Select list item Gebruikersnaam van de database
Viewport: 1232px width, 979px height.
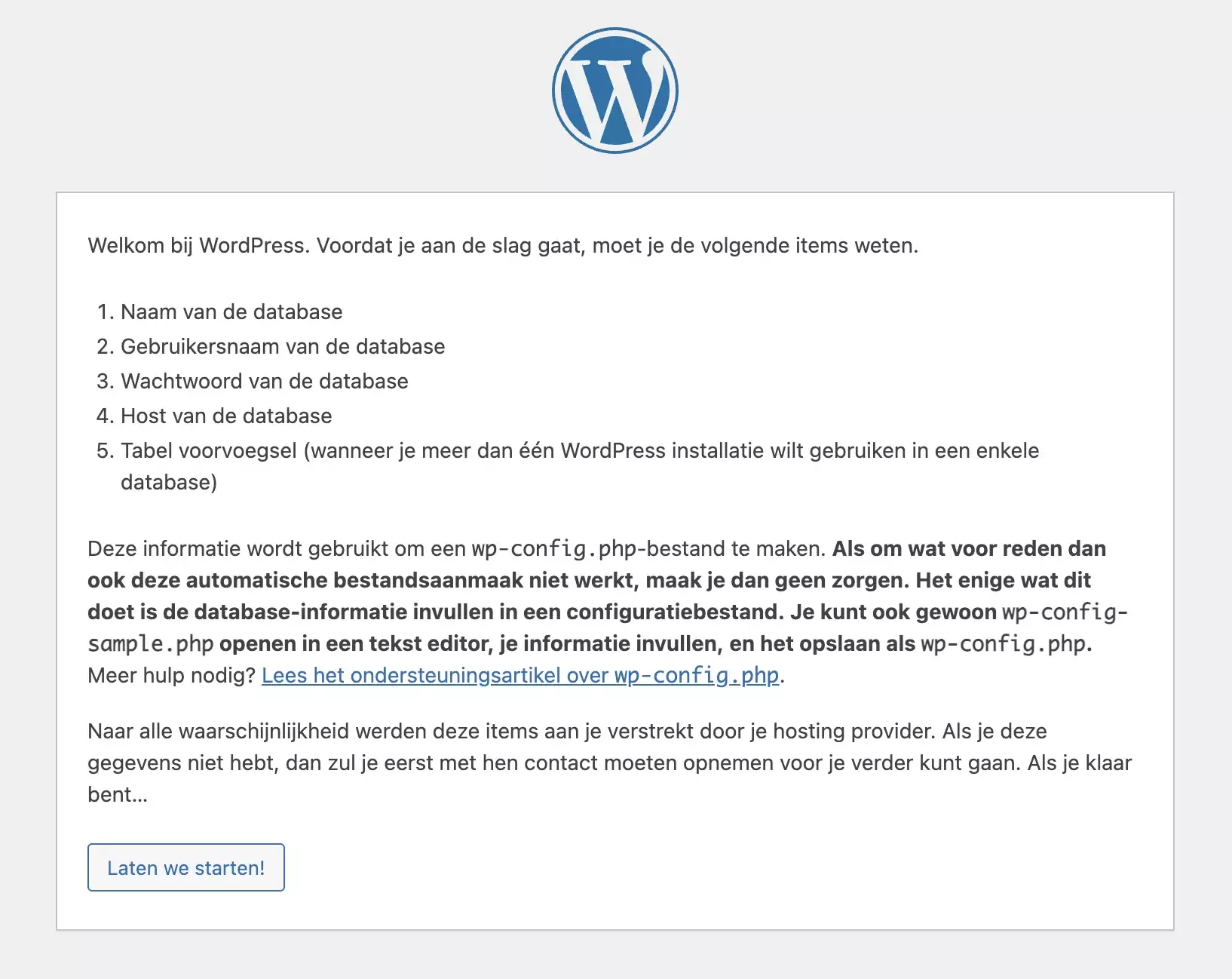pos(282,346)
